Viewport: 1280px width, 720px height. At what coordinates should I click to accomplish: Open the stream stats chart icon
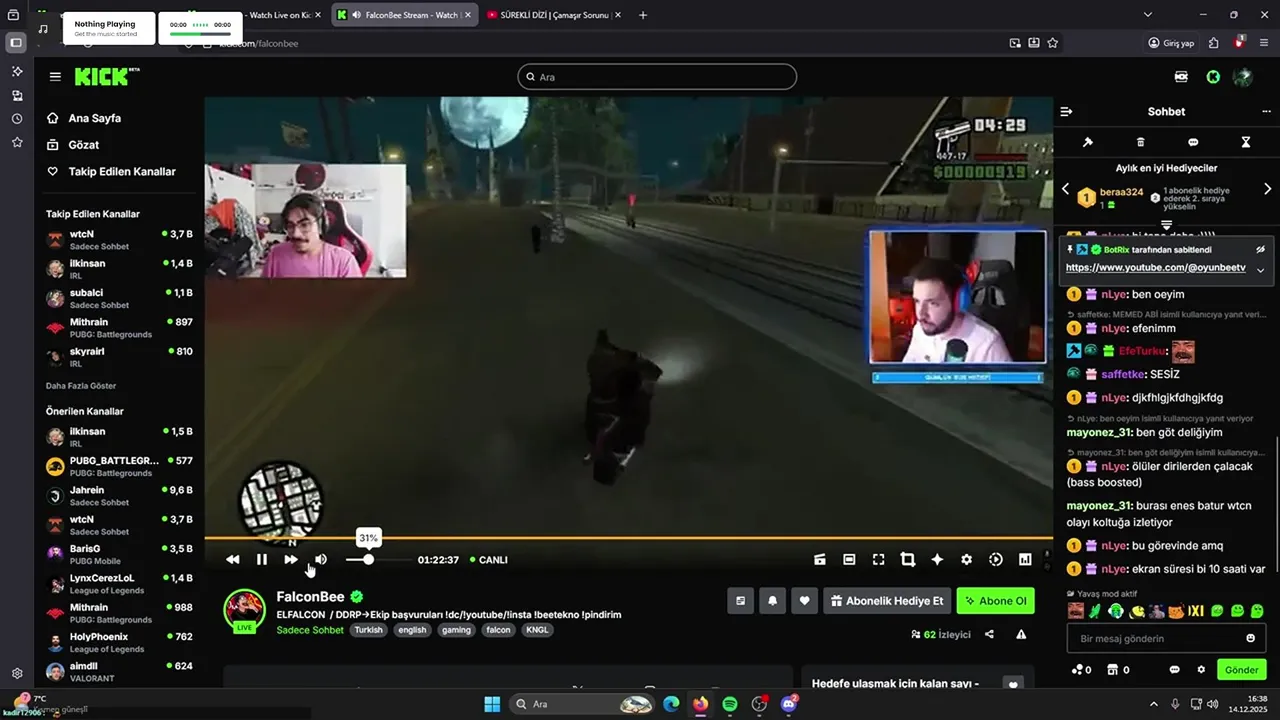pyautogui.click(x=1025, y=560)
